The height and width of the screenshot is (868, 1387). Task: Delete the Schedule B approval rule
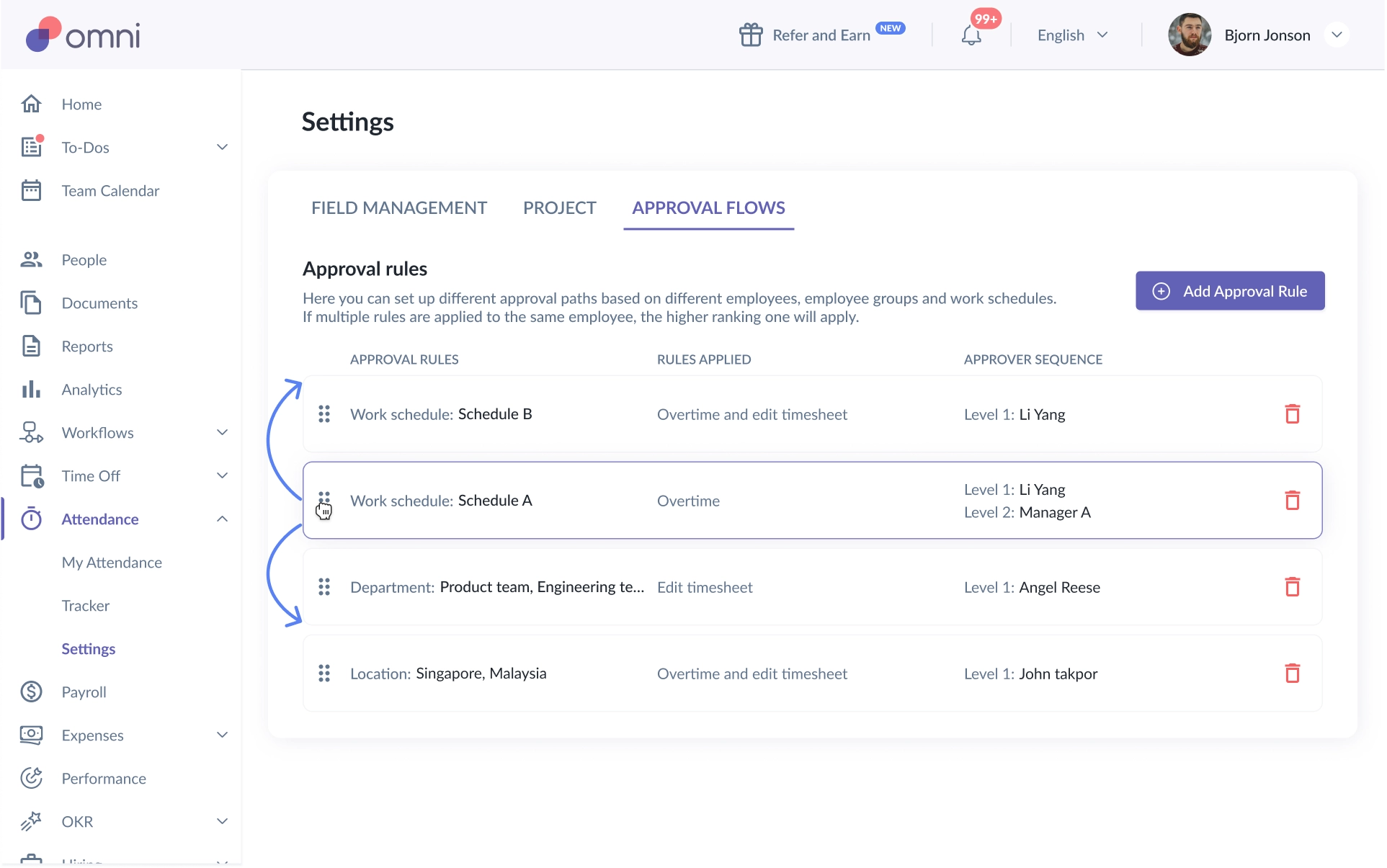(1292, 414)
